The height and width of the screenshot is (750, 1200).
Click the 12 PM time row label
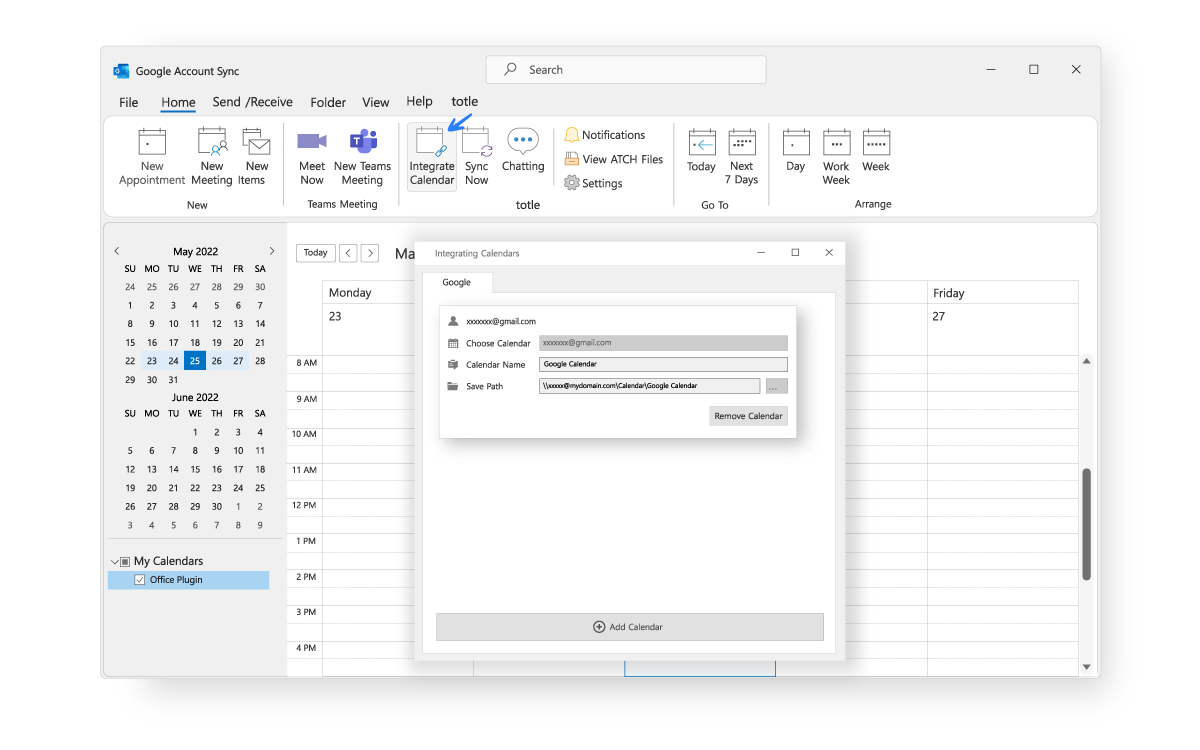pyautogui.click(x=304, y=505)
